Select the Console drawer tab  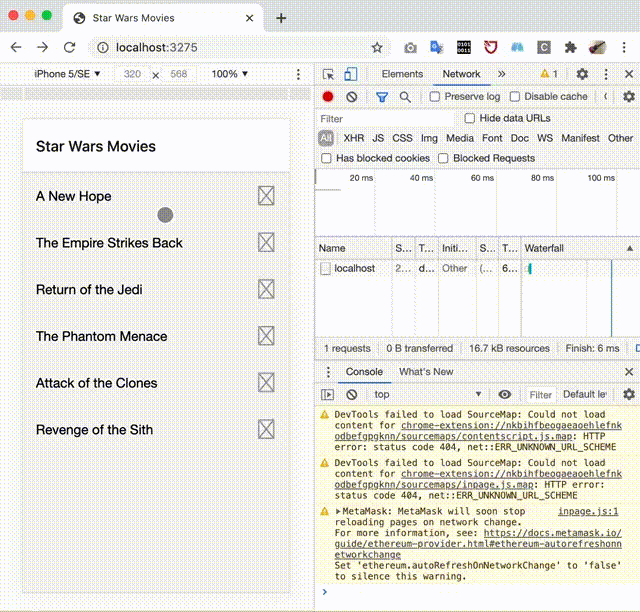pos(364,372)
